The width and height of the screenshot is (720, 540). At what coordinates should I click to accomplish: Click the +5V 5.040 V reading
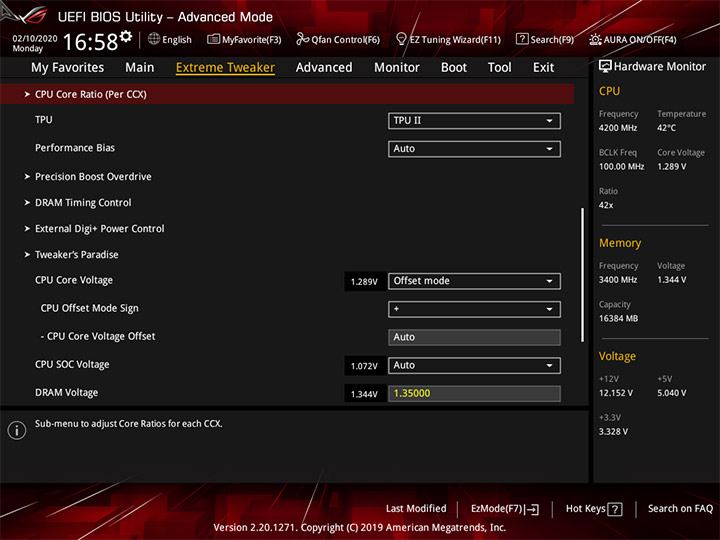tap(671, 393)
